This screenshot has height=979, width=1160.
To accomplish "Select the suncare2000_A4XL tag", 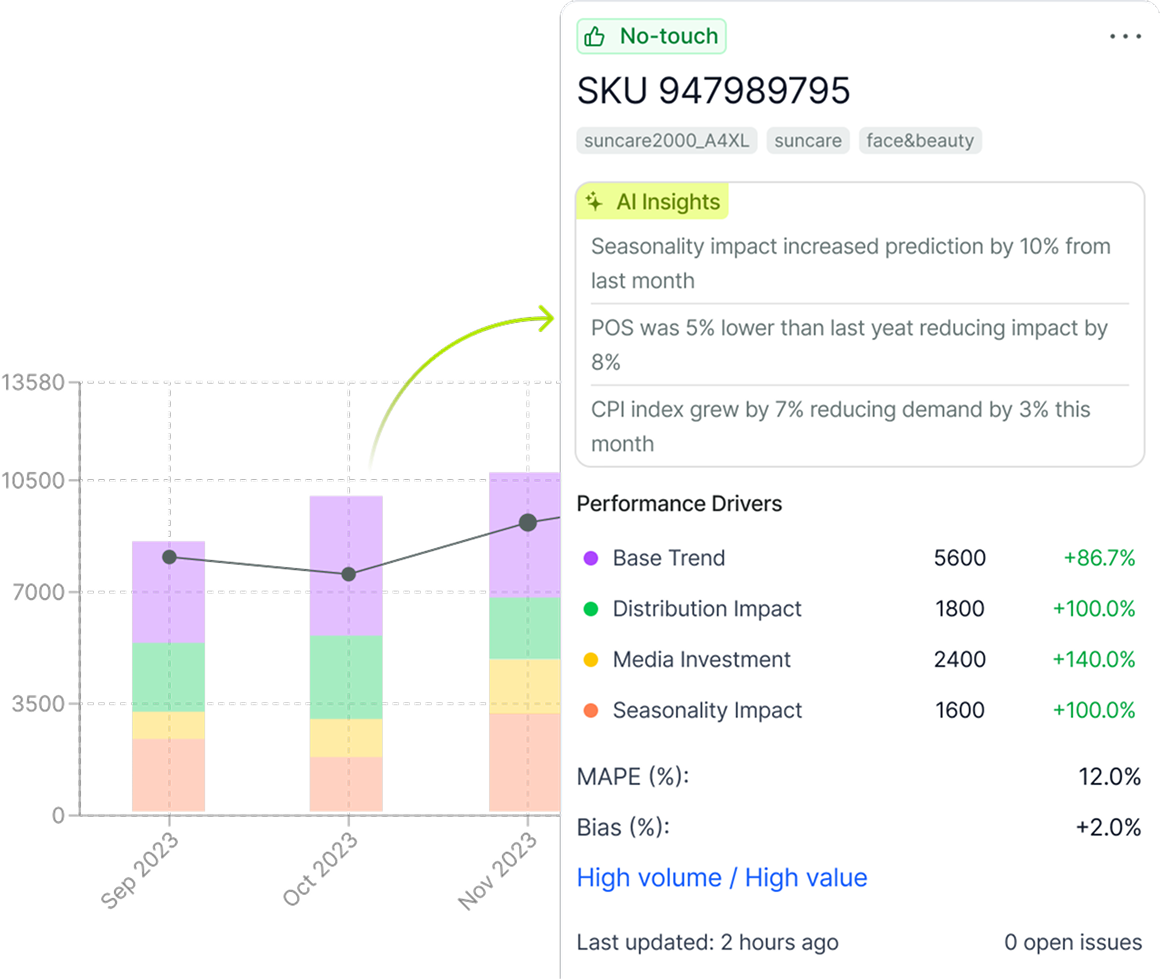I will [667, 141].
